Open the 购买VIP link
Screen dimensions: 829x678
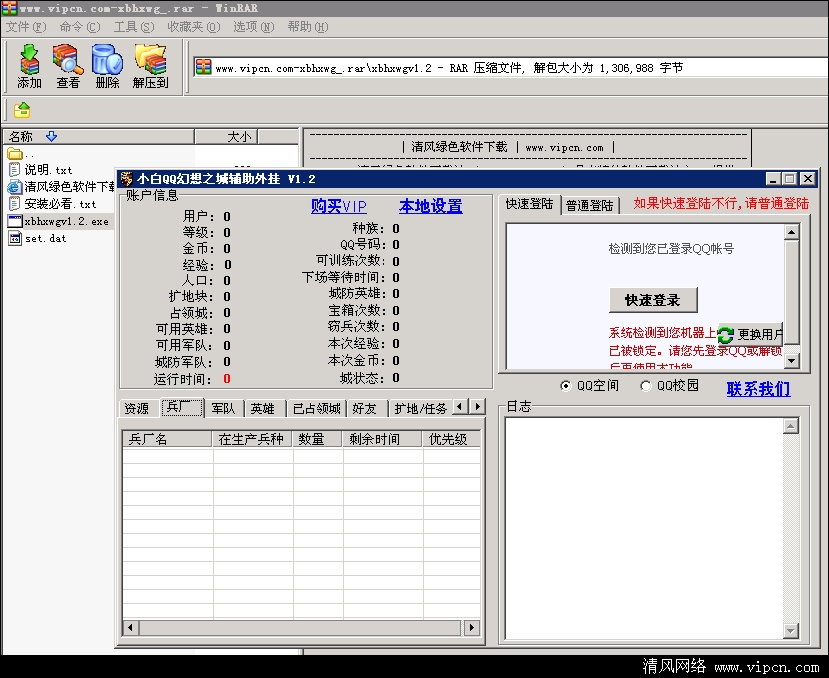tap(338, 206)
